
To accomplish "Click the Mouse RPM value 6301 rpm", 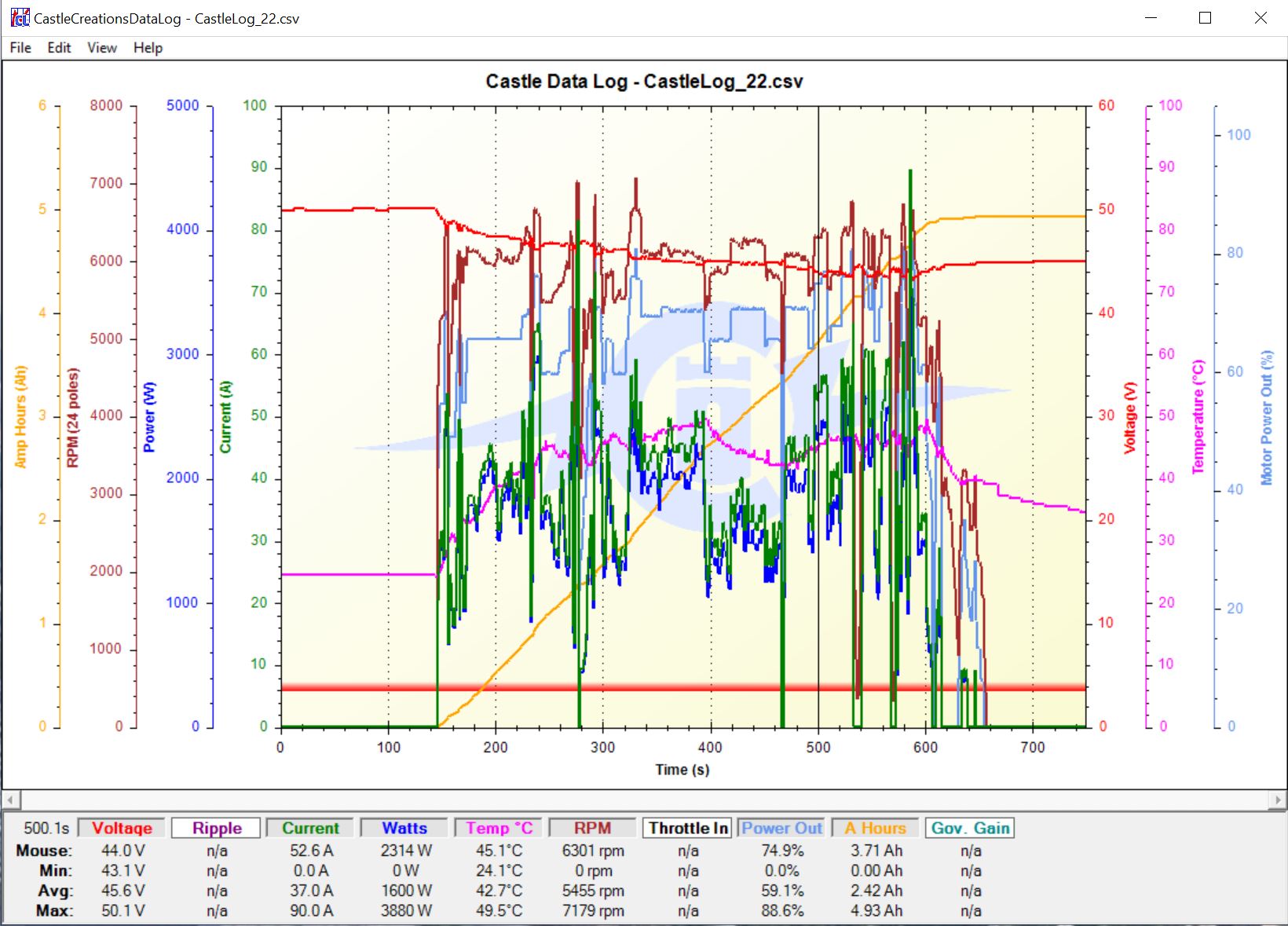I will (x=593, y=851).
